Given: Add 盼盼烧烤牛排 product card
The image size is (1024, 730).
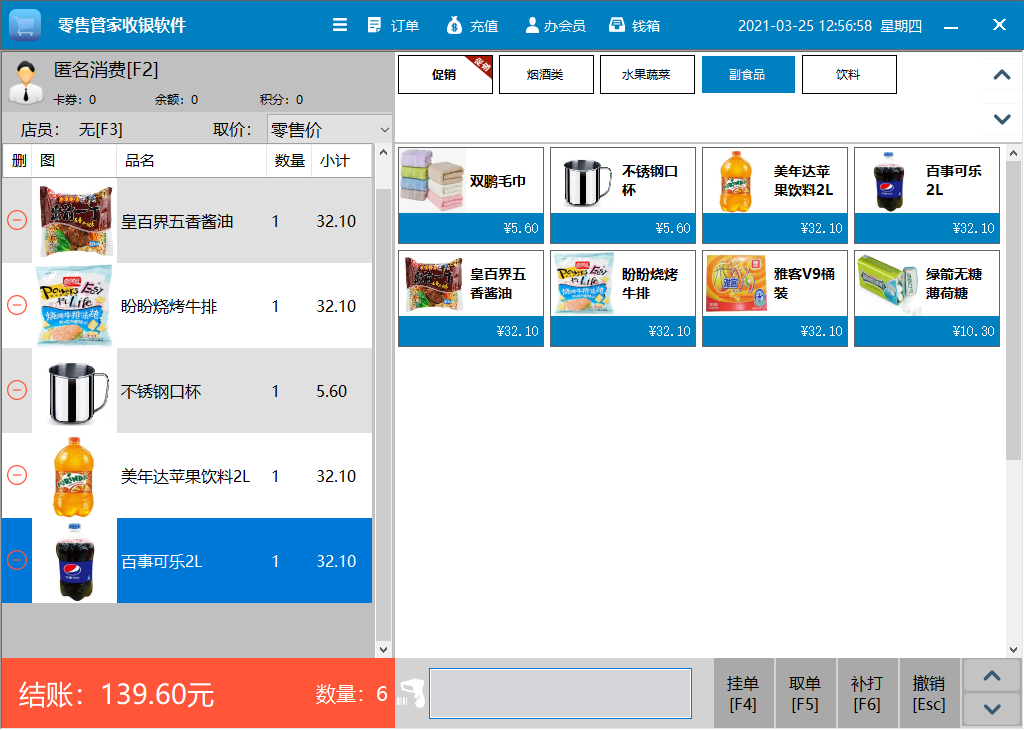Looking at the screenshot, I should coord(623,298).
